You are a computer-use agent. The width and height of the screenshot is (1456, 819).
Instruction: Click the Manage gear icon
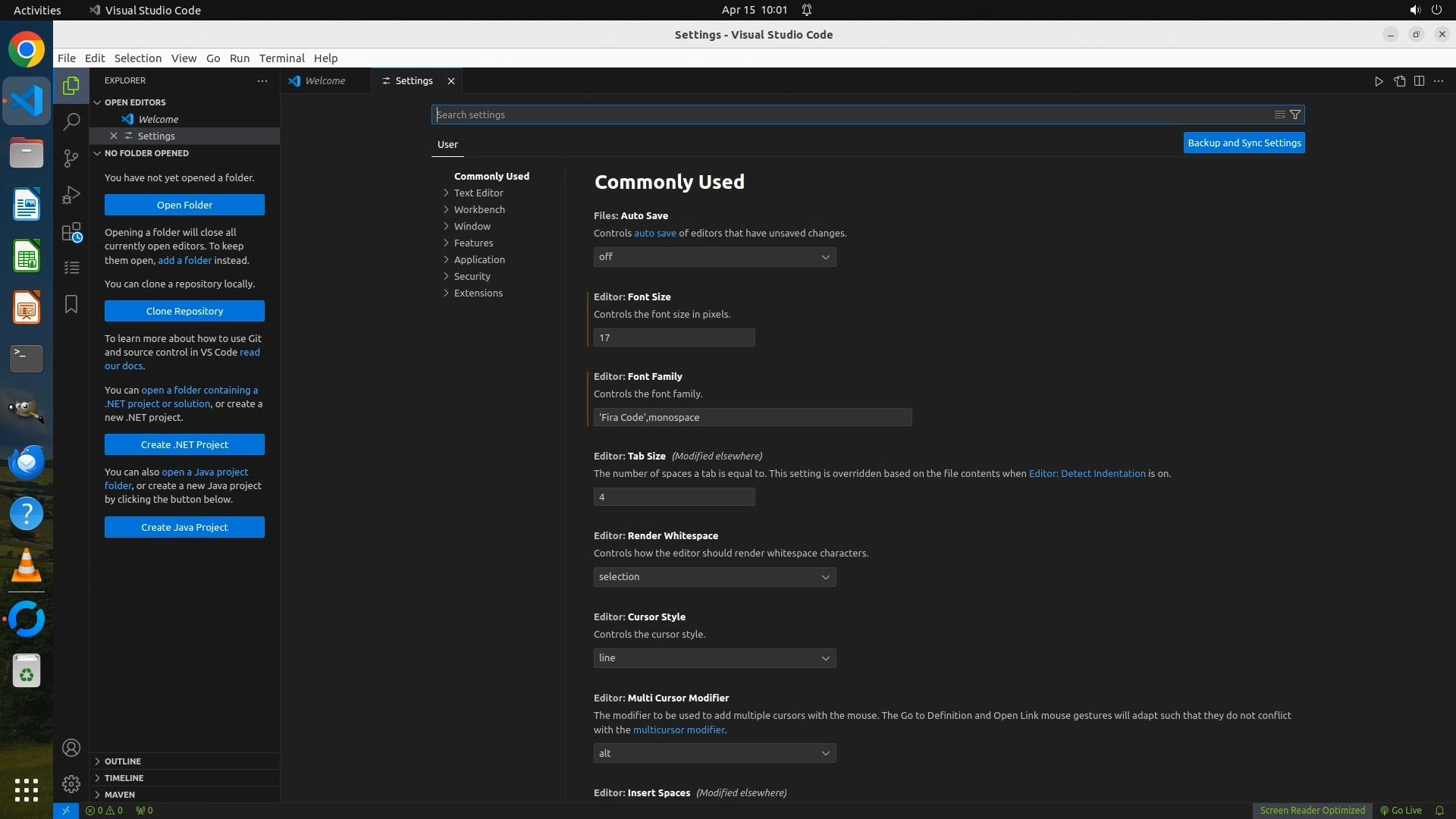tap(71, 783)
